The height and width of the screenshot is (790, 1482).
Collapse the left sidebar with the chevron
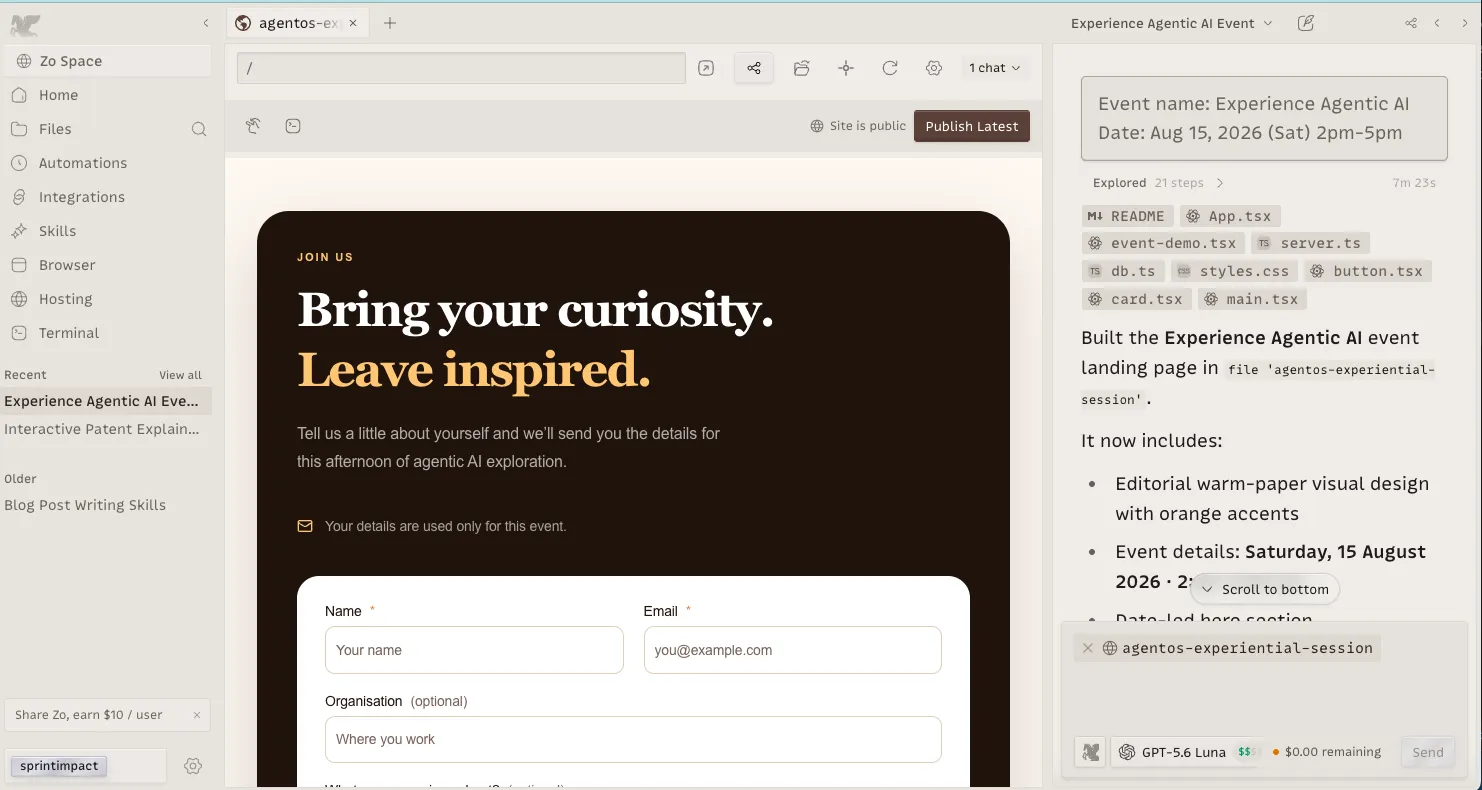[206, 23]
